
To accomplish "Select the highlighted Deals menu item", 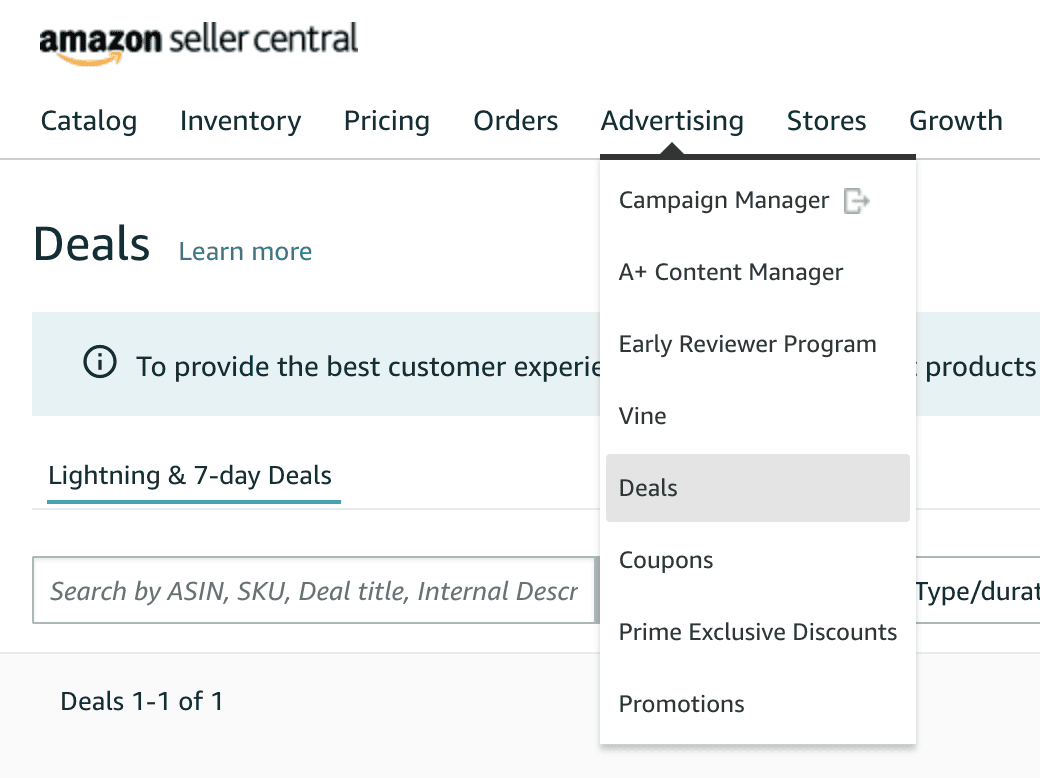I will [x=757, y=488].
